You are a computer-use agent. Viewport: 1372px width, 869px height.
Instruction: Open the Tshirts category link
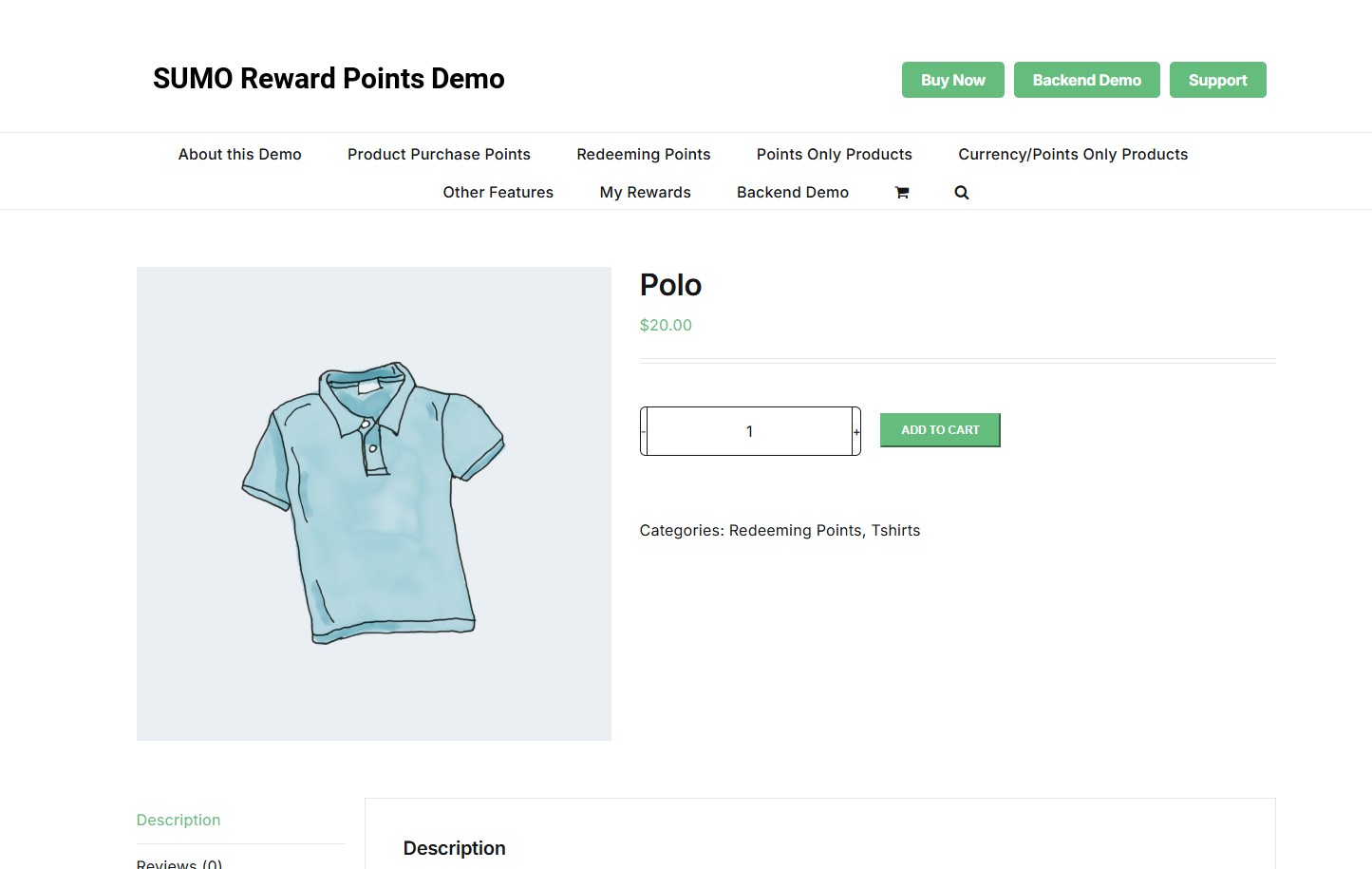click(895, 530)
